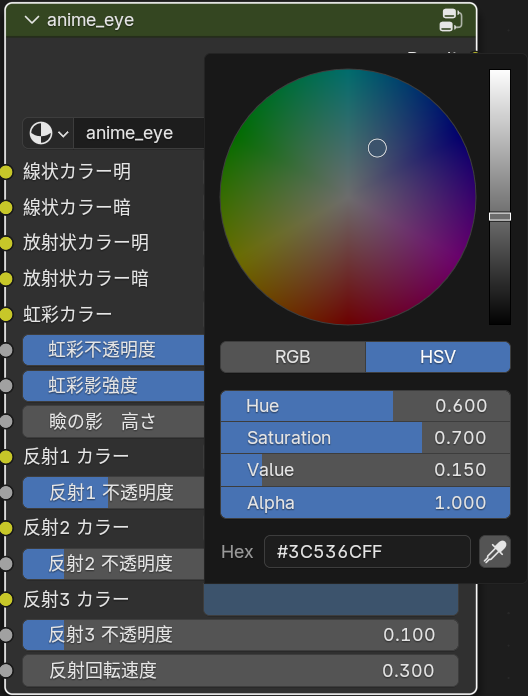Viewport: 528px width, 696px height.
Task: Click the 線状カラー明 input socket
Action: click(5, 172)
